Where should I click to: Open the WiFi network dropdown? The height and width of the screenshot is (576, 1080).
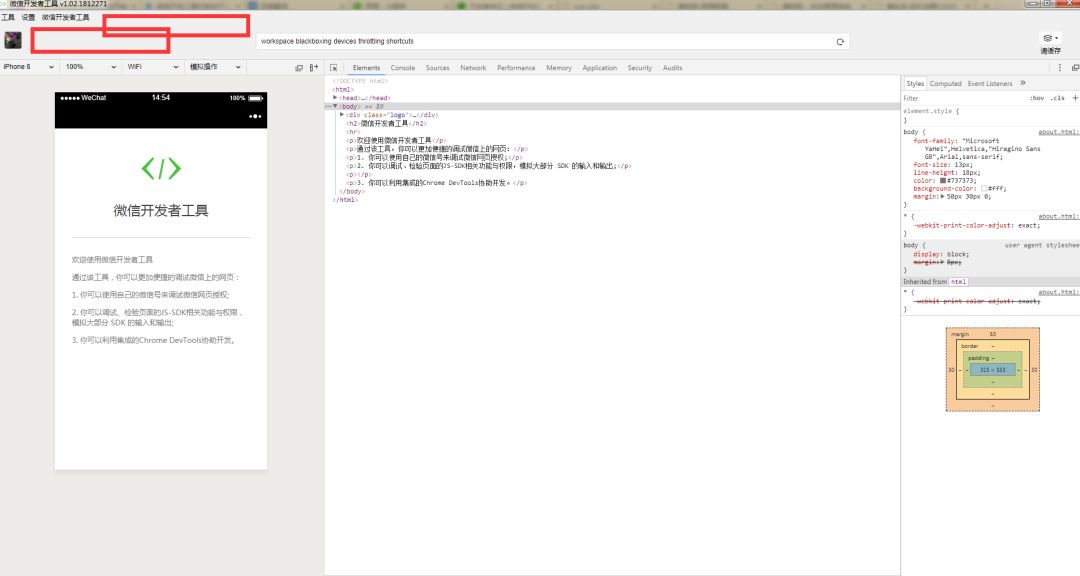tap(152, 67)
